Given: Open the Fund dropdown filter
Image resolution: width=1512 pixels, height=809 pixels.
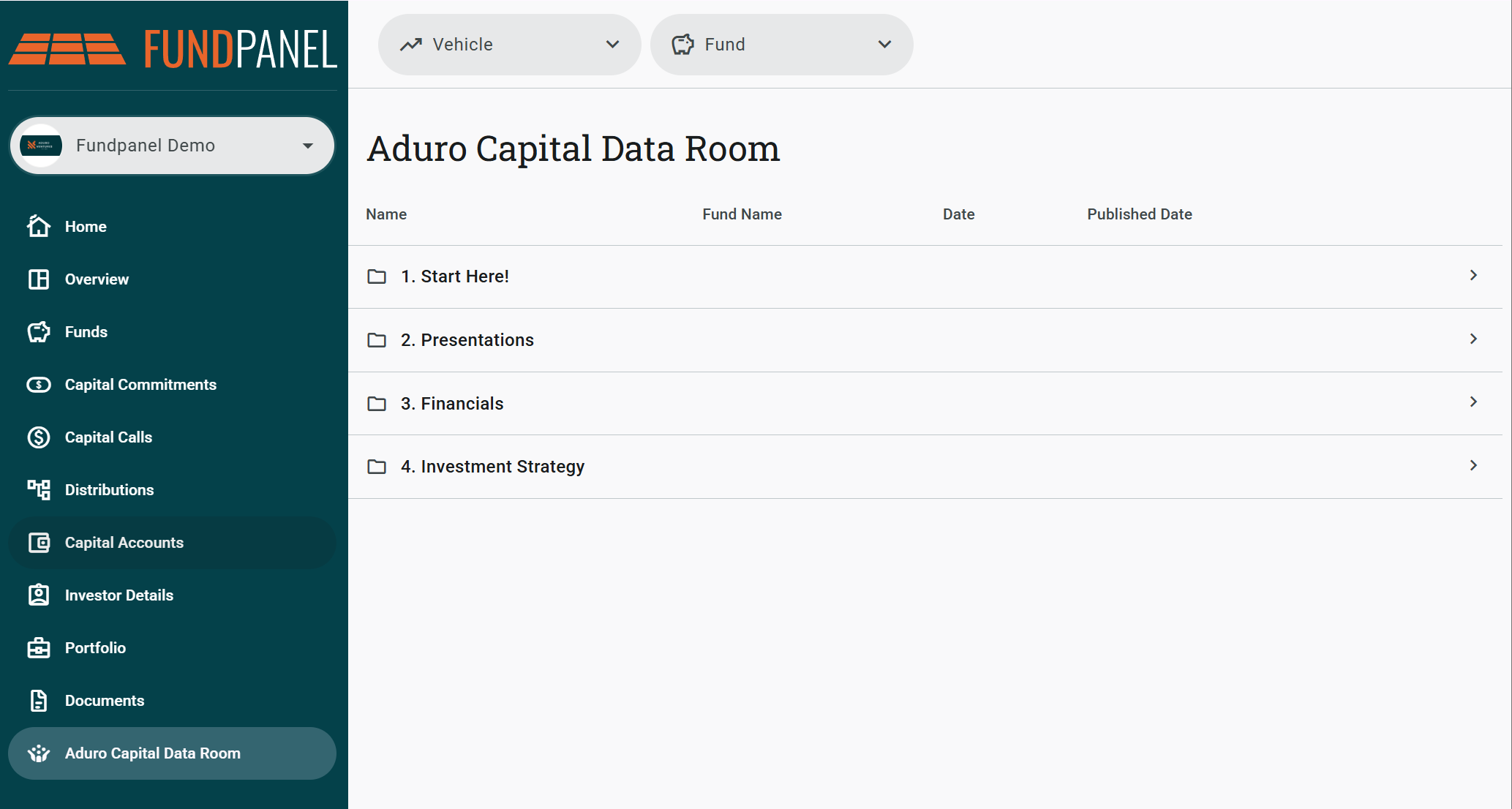Looking at the screenshot, I should pyautogui.click(x=781, y=45).
